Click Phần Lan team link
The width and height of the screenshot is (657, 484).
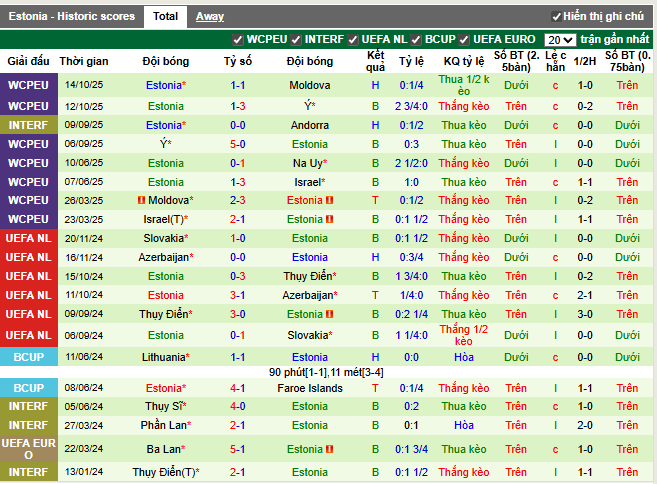(x=166, y=425)
